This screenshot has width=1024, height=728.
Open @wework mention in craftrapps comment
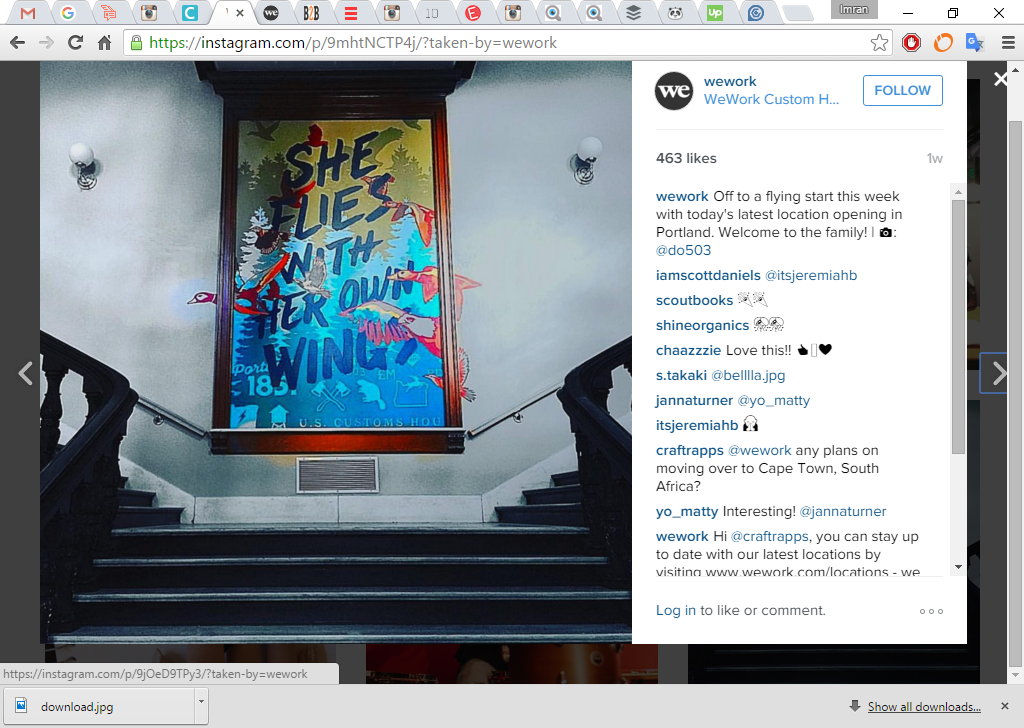760,451
